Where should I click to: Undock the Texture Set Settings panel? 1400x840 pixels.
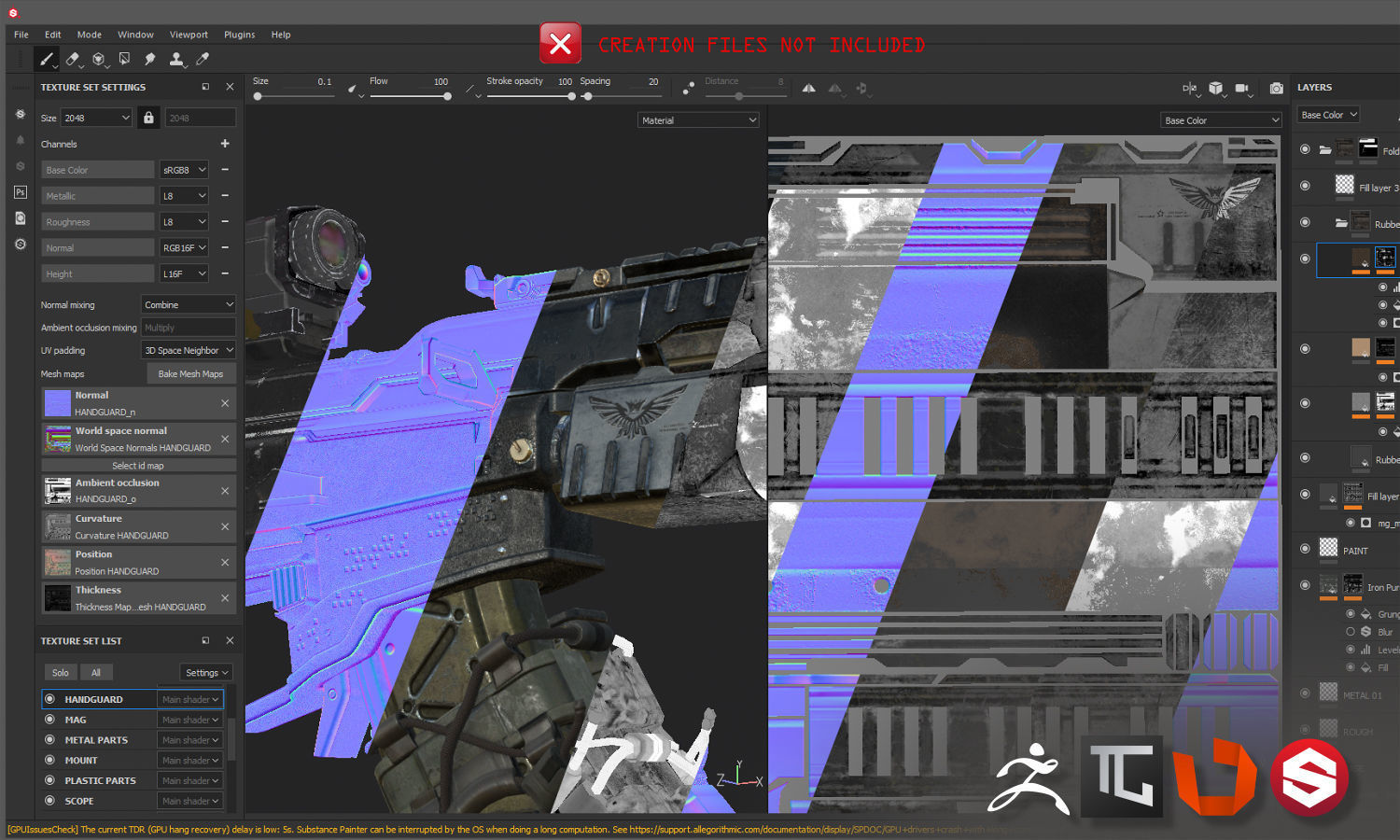click(205, 87)
